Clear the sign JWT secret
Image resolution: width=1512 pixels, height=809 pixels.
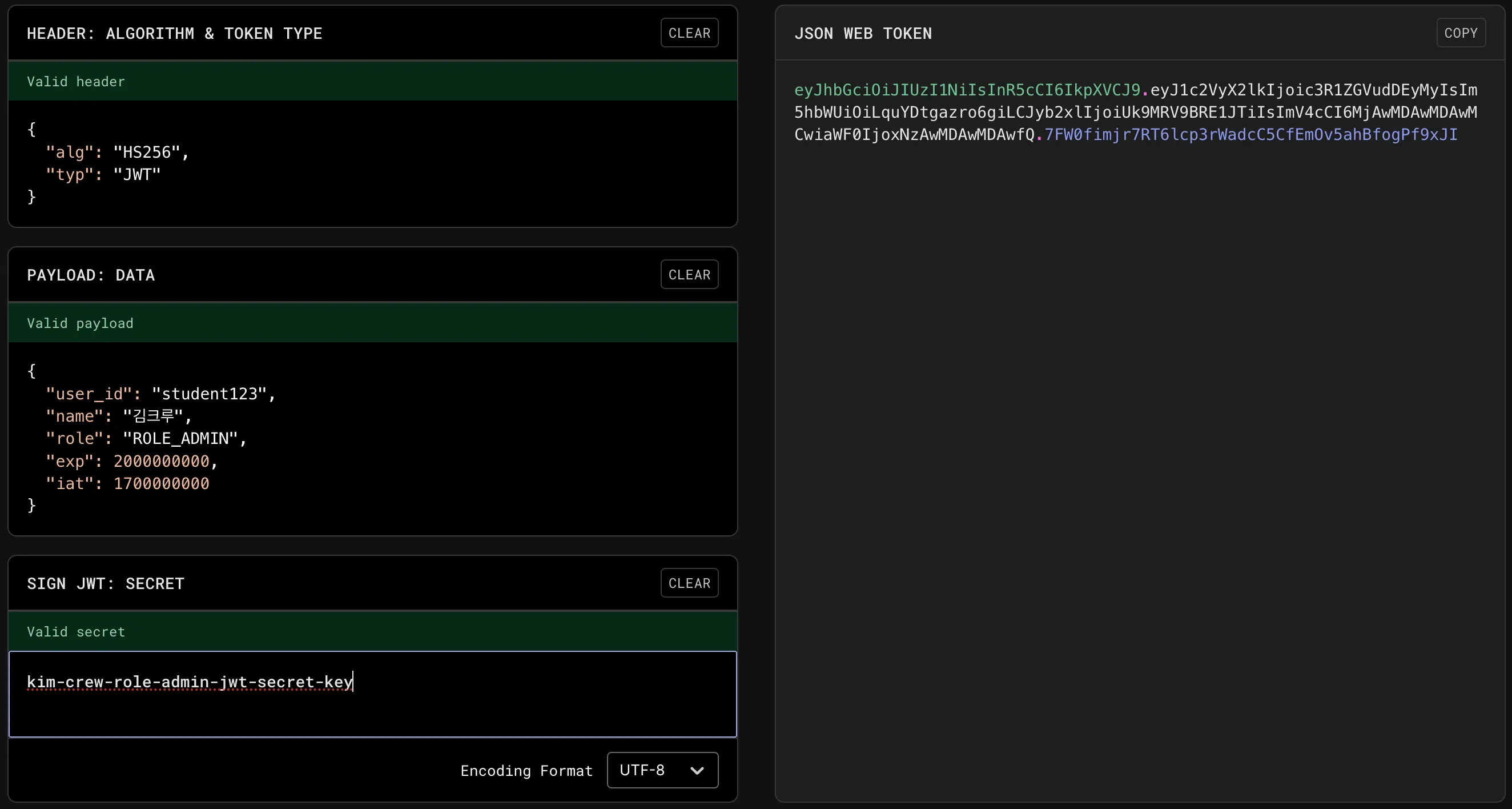689,583
